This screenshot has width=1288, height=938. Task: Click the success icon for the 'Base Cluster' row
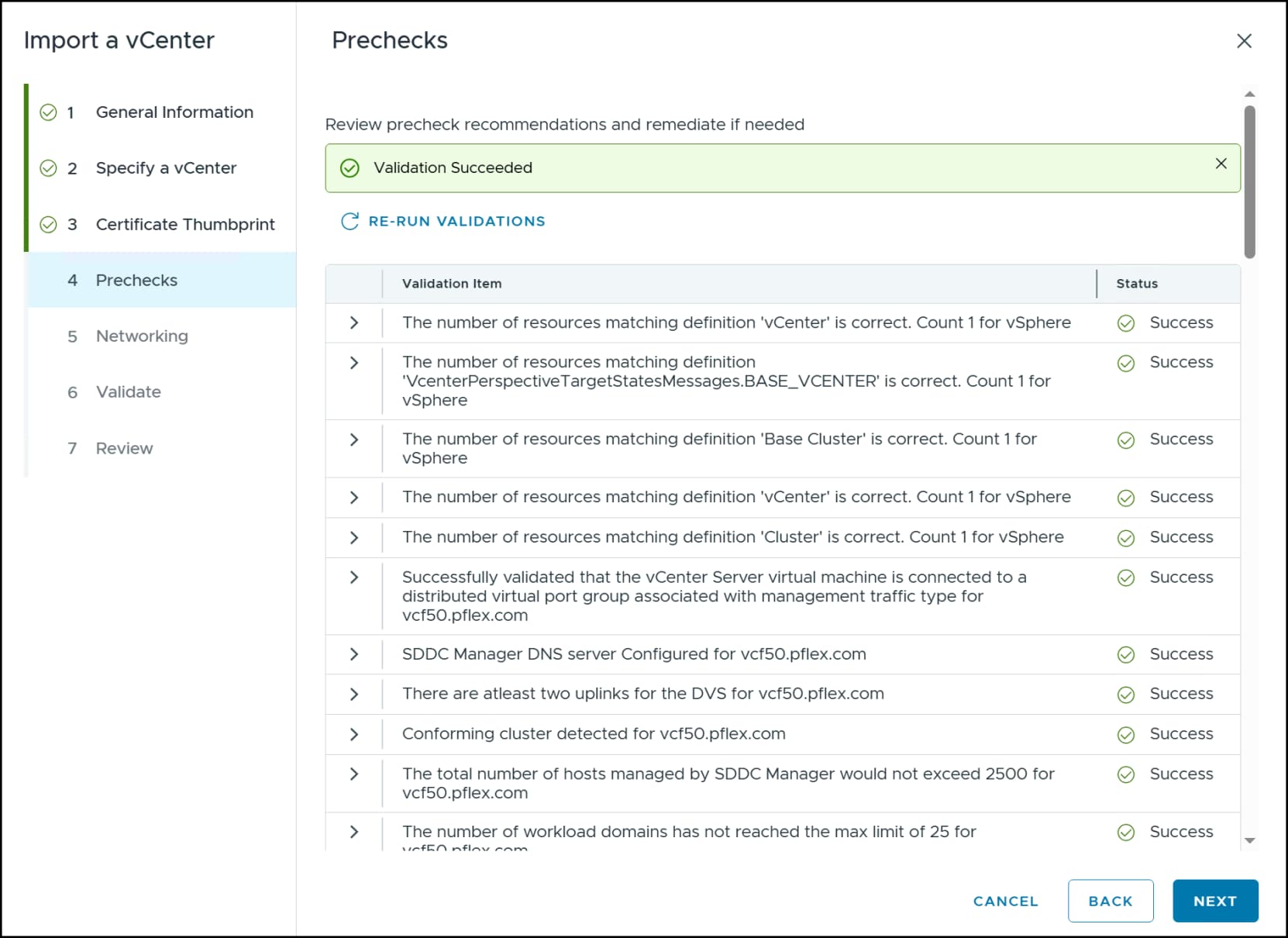1126,440
